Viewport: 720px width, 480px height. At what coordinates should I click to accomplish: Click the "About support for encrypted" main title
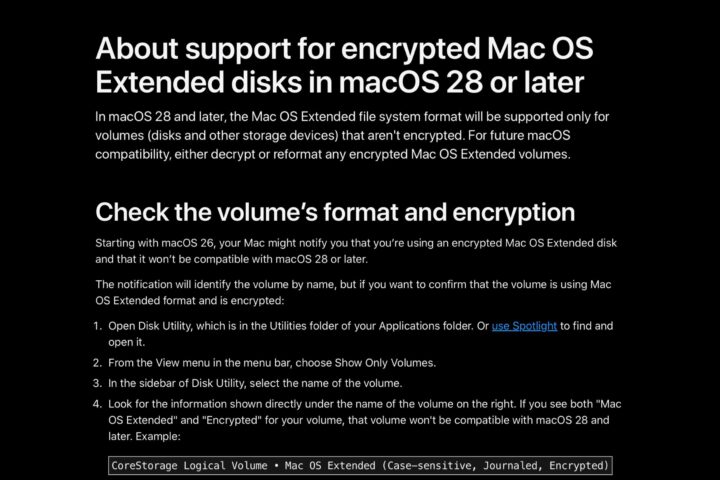coord(344,65)
